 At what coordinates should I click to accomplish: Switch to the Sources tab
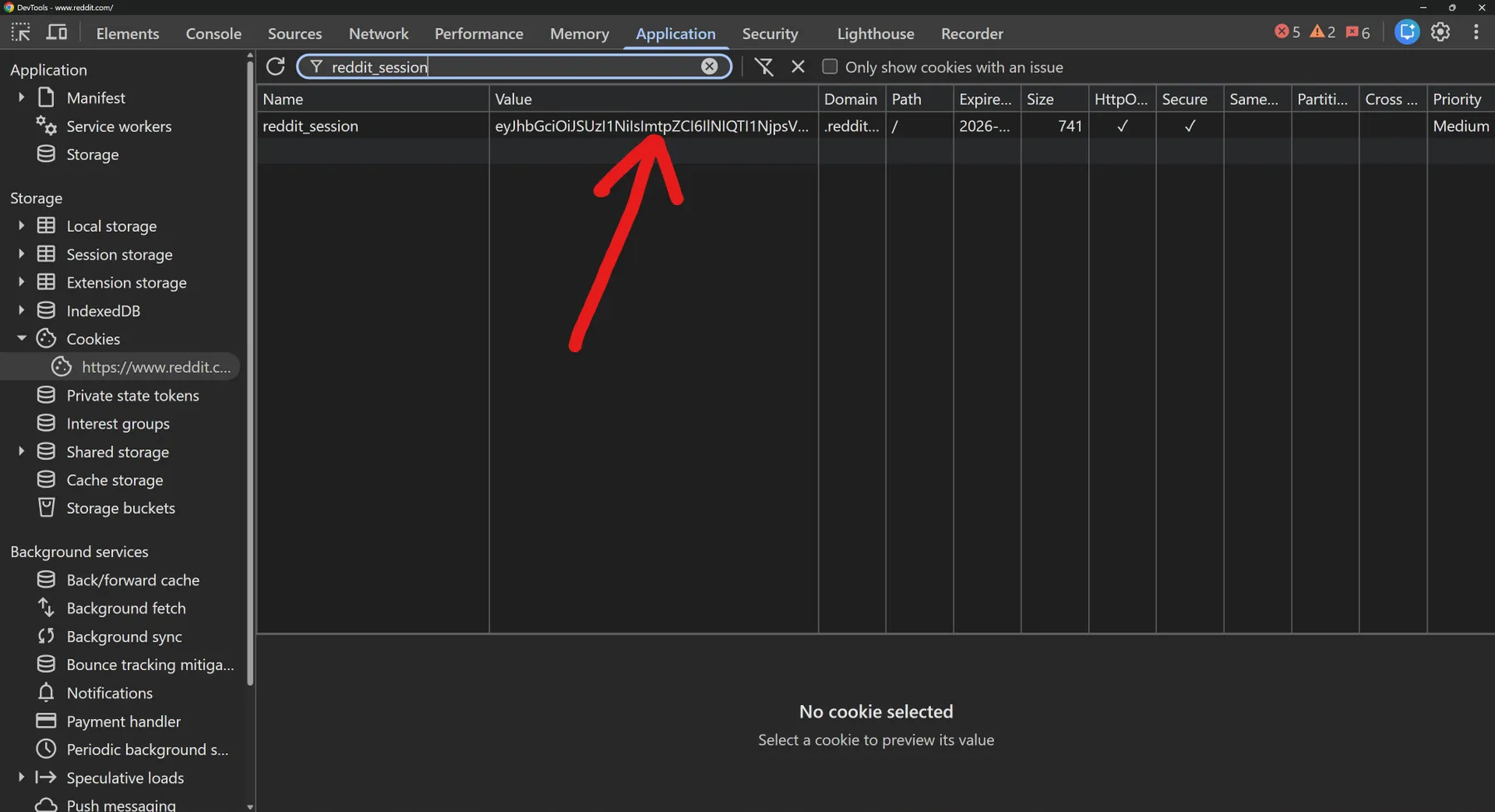(295, 33)
